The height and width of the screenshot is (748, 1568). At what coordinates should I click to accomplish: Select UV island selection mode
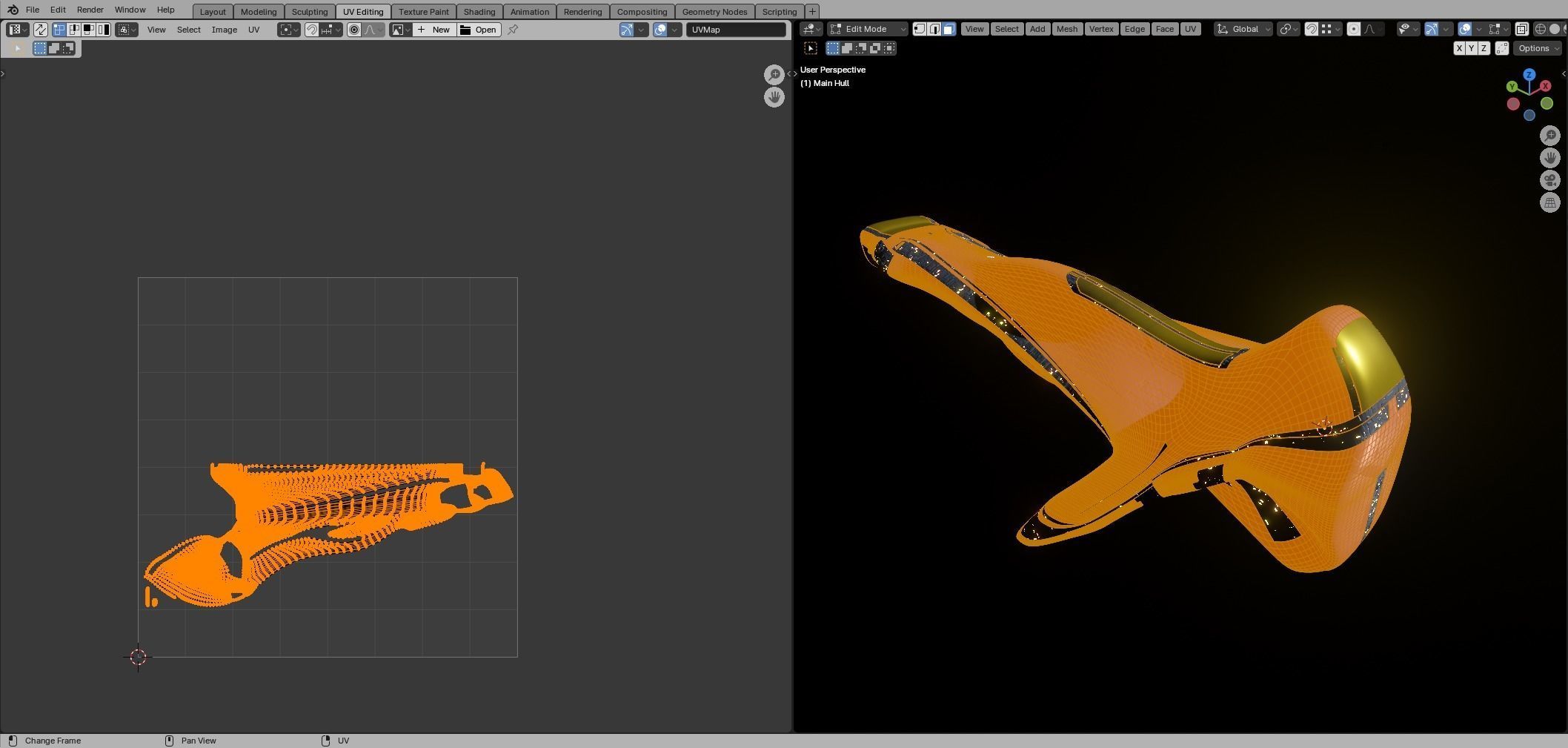104,30
